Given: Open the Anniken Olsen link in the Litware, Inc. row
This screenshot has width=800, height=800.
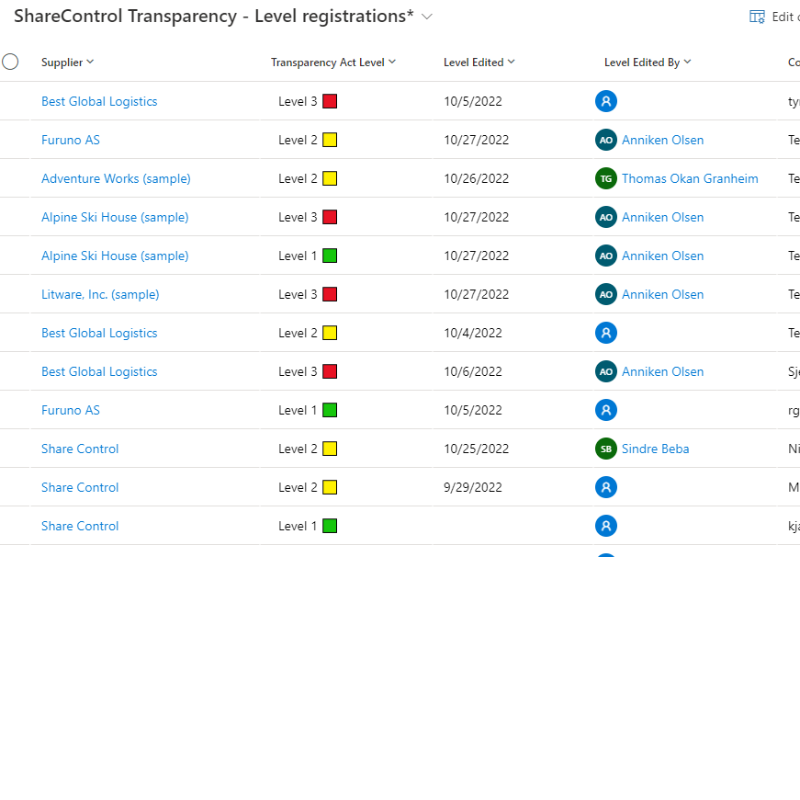Looking at the screenshot, I should click(662, 294).
